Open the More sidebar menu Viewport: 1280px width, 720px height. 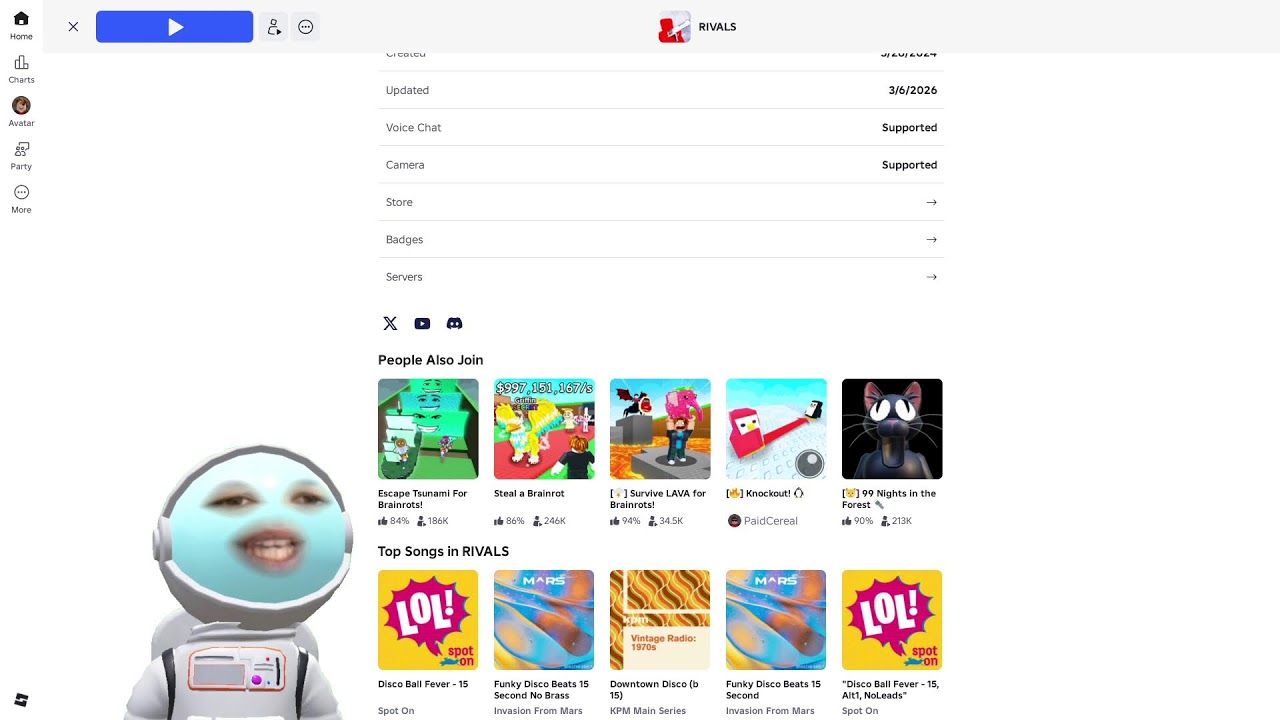[21, 198]
